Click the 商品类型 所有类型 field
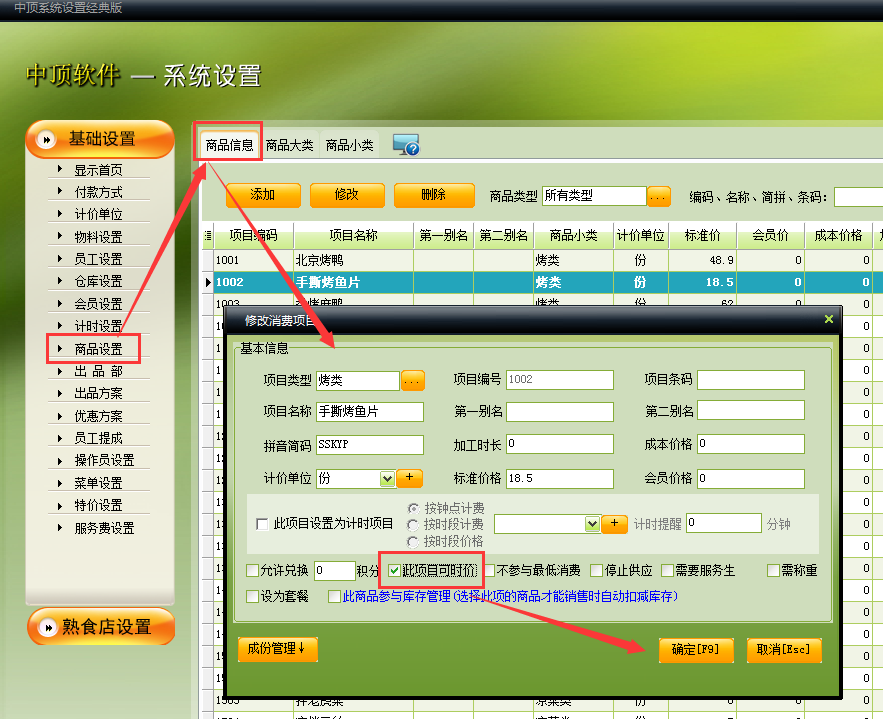Image resolution: width=883 pixels, height=719 pixels. (594, 196)
